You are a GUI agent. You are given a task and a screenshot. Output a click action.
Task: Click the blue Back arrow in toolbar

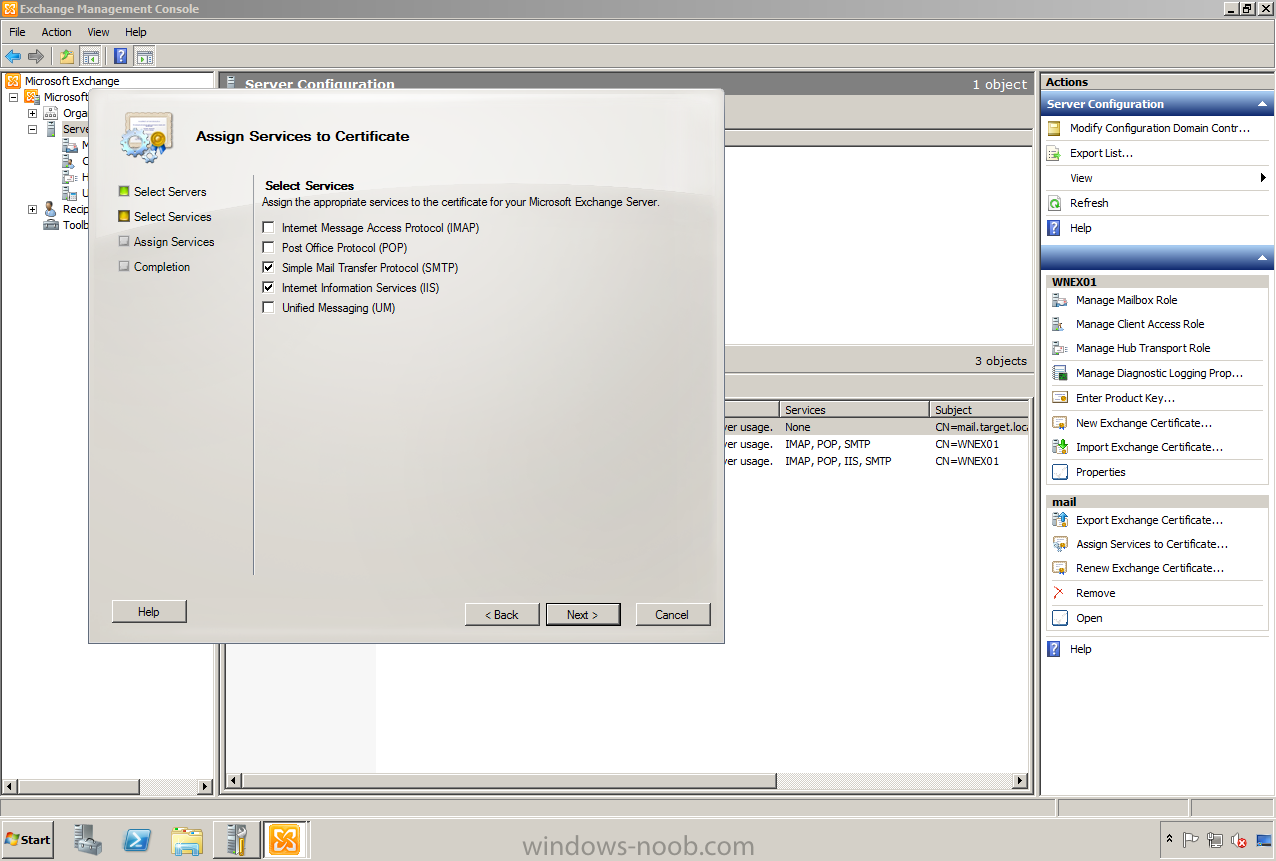point(13,56)
